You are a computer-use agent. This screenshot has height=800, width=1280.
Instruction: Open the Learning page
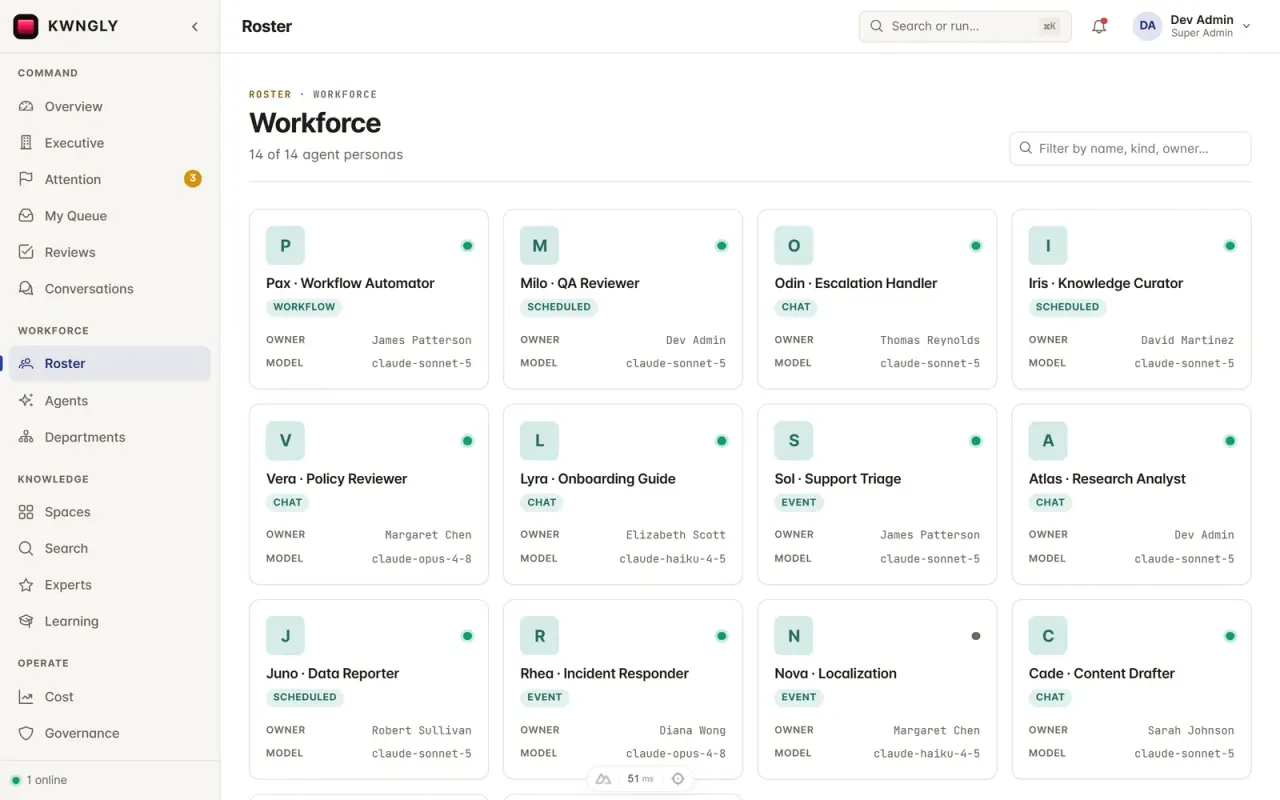(x=110, y=621)
